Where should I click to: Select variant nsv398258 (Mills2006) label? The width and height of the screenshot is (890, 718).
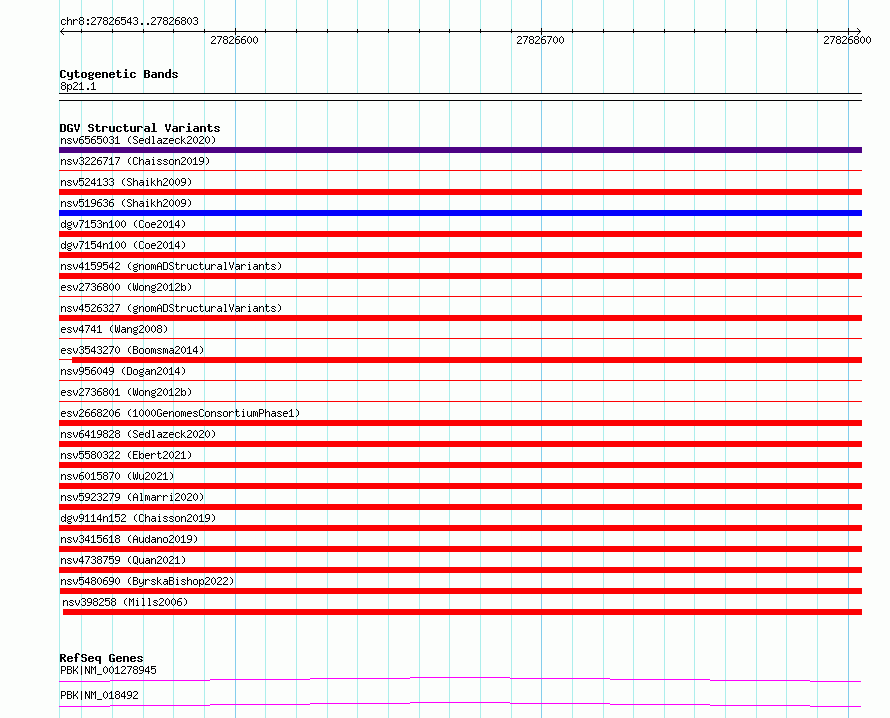pyautogui.click(x=125, y=602)
